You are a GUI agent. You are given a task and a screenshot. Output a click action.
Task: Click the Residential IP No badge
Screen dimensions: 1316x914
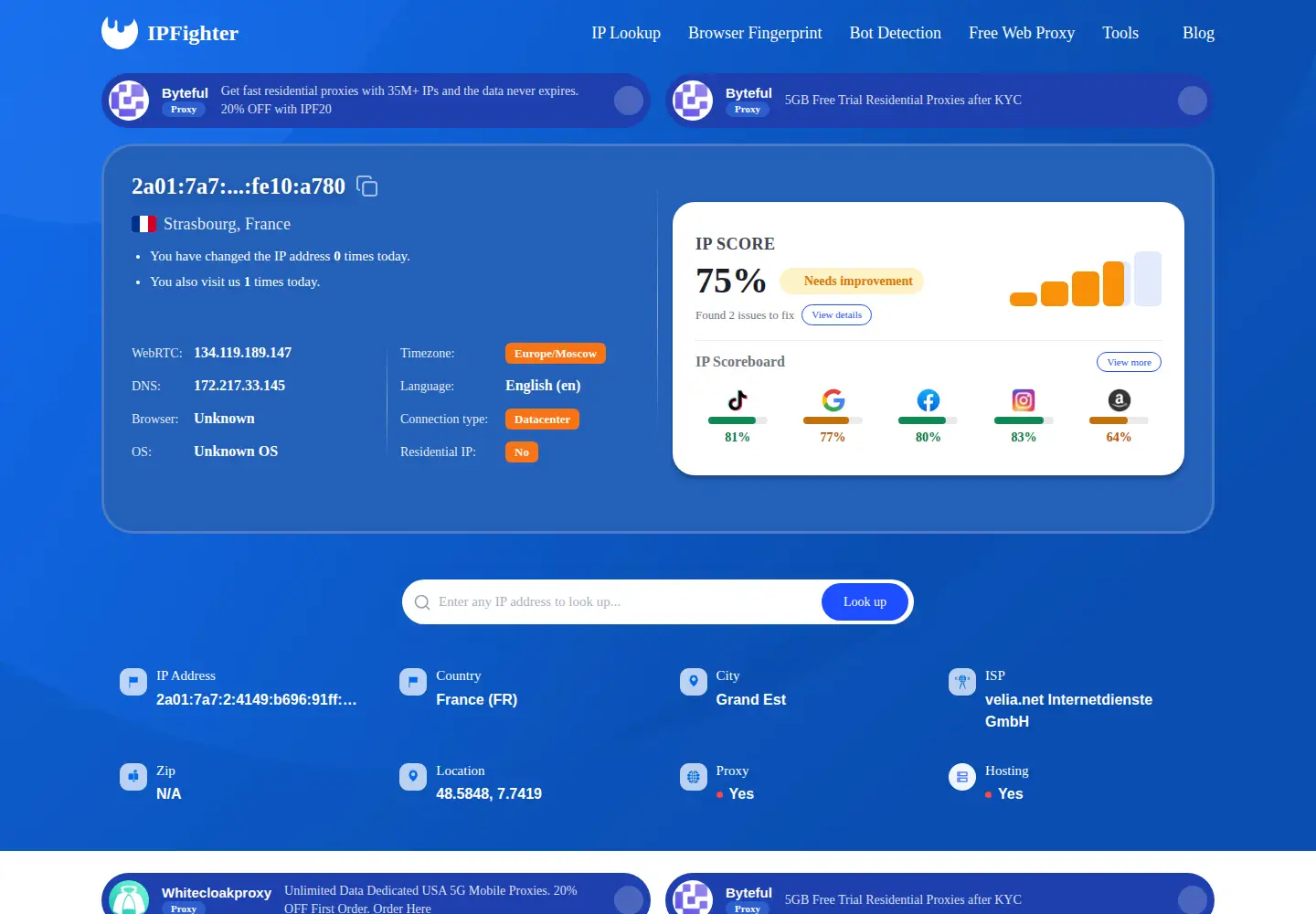[x=522, y=452]
